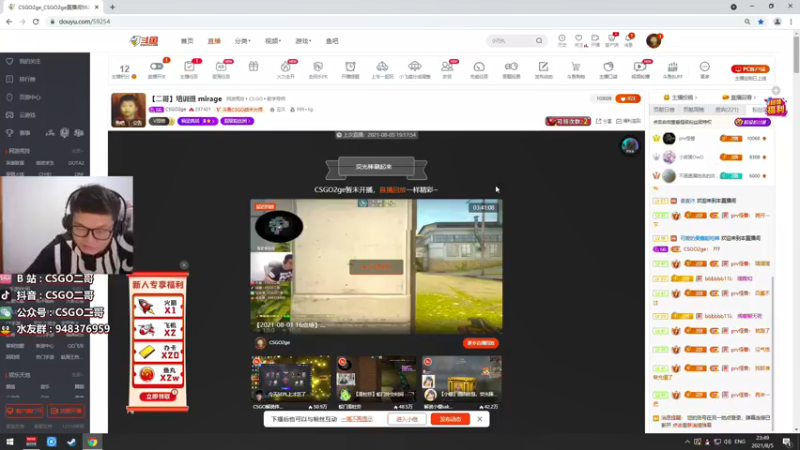
Task: Open the 直播回看 expander in right panel
Action: 740,97
